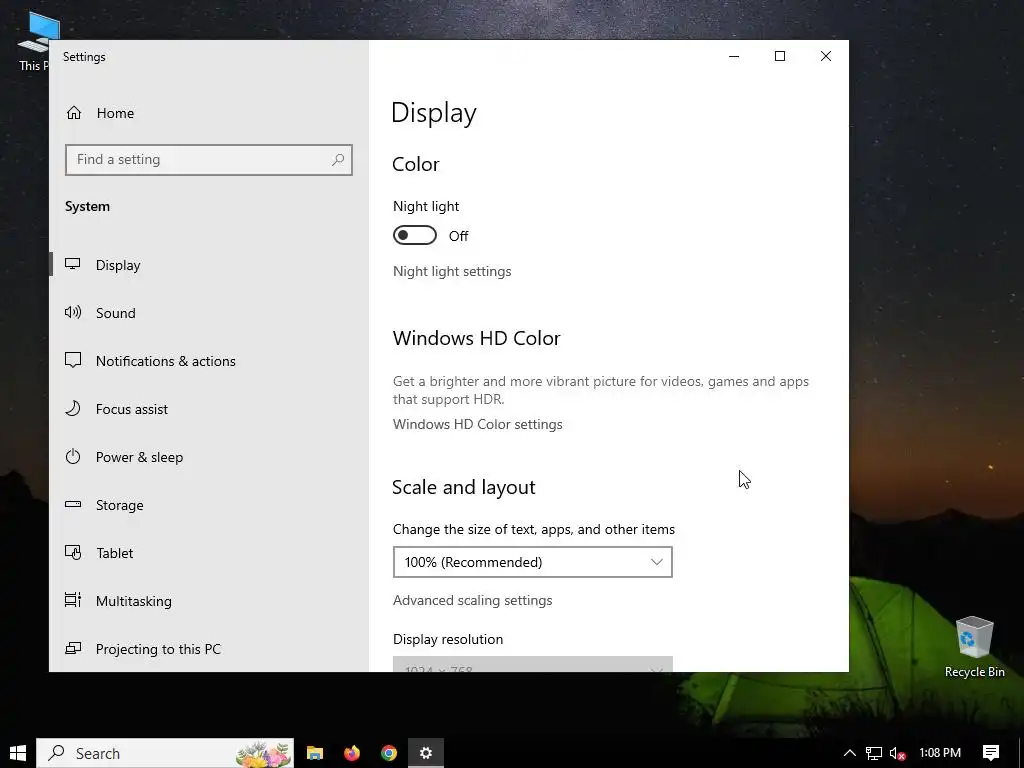Image resolution: width=1024 pixels, height=768 pixels.
Task: Open Tablet settings
Action: click(x=209, y=552)
